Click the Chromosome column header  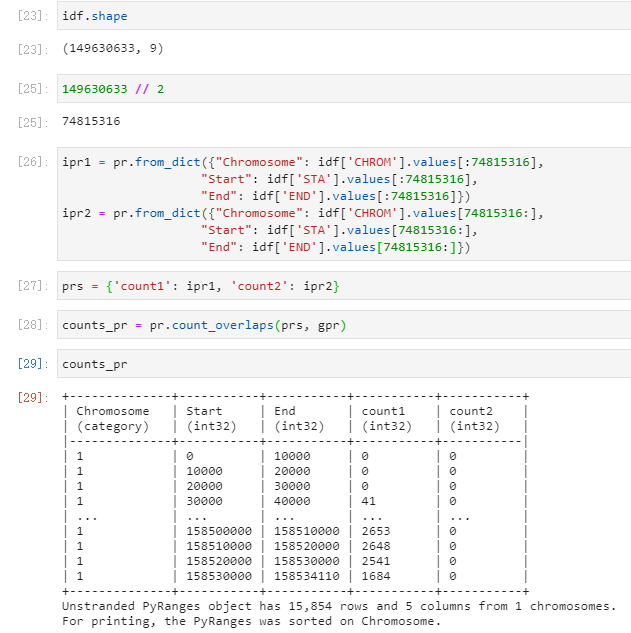pyautogui.click(x=113, y=411)
